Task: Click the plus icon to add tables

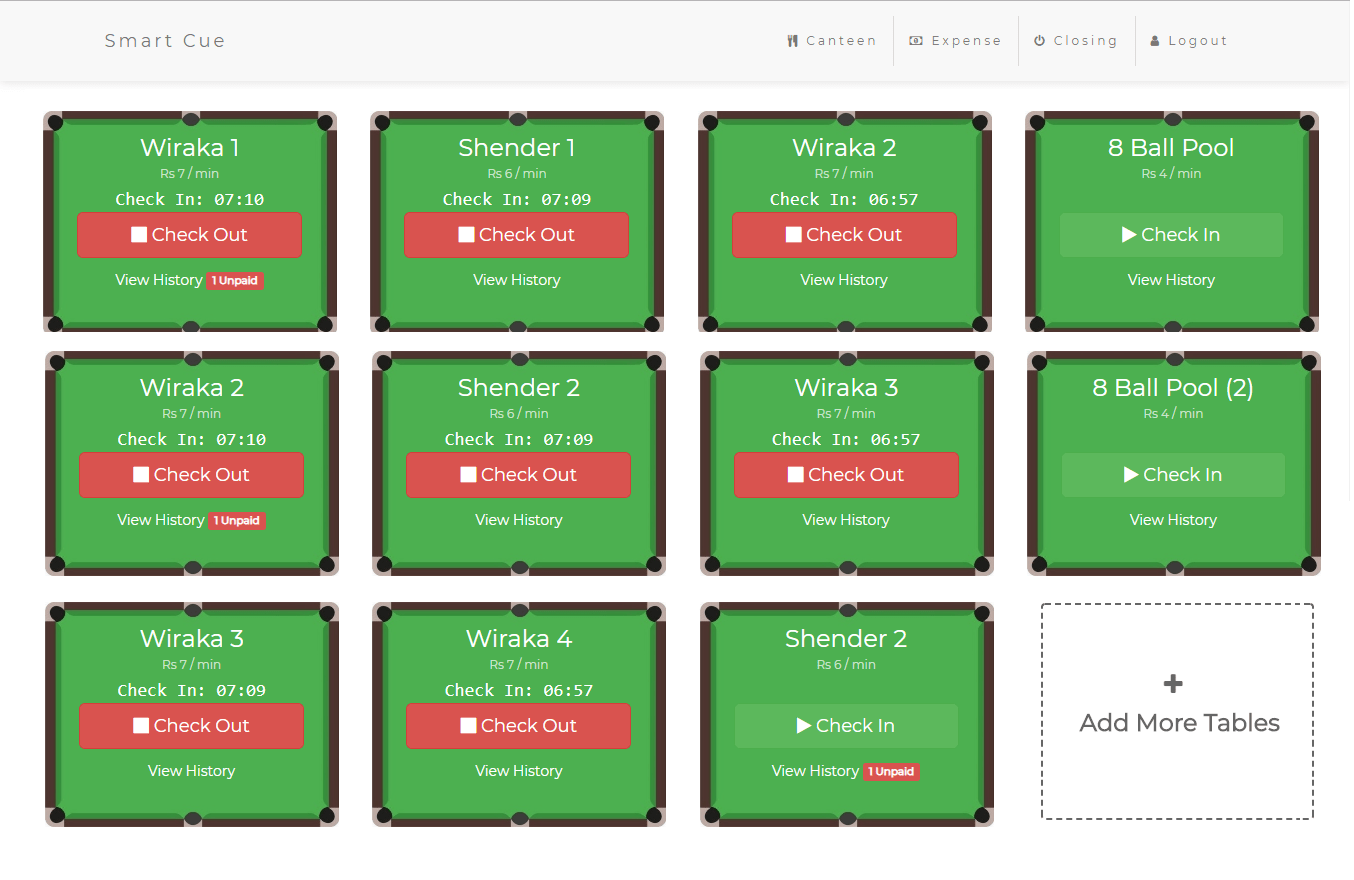Action: tap(1173, 684)
